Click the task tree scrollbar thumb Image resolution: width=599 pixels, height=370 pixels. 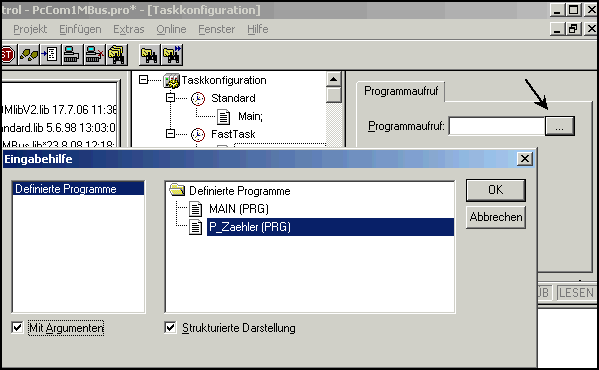(333, 95)
